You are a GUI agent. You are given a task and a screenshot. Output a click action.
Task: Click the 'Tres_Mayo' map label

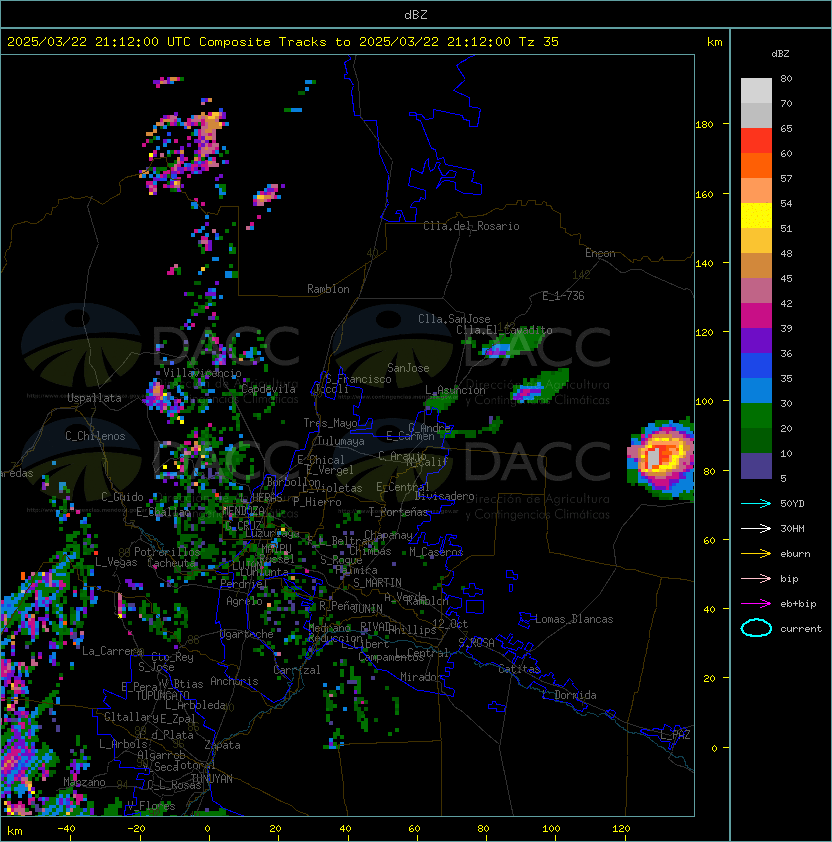330,423
